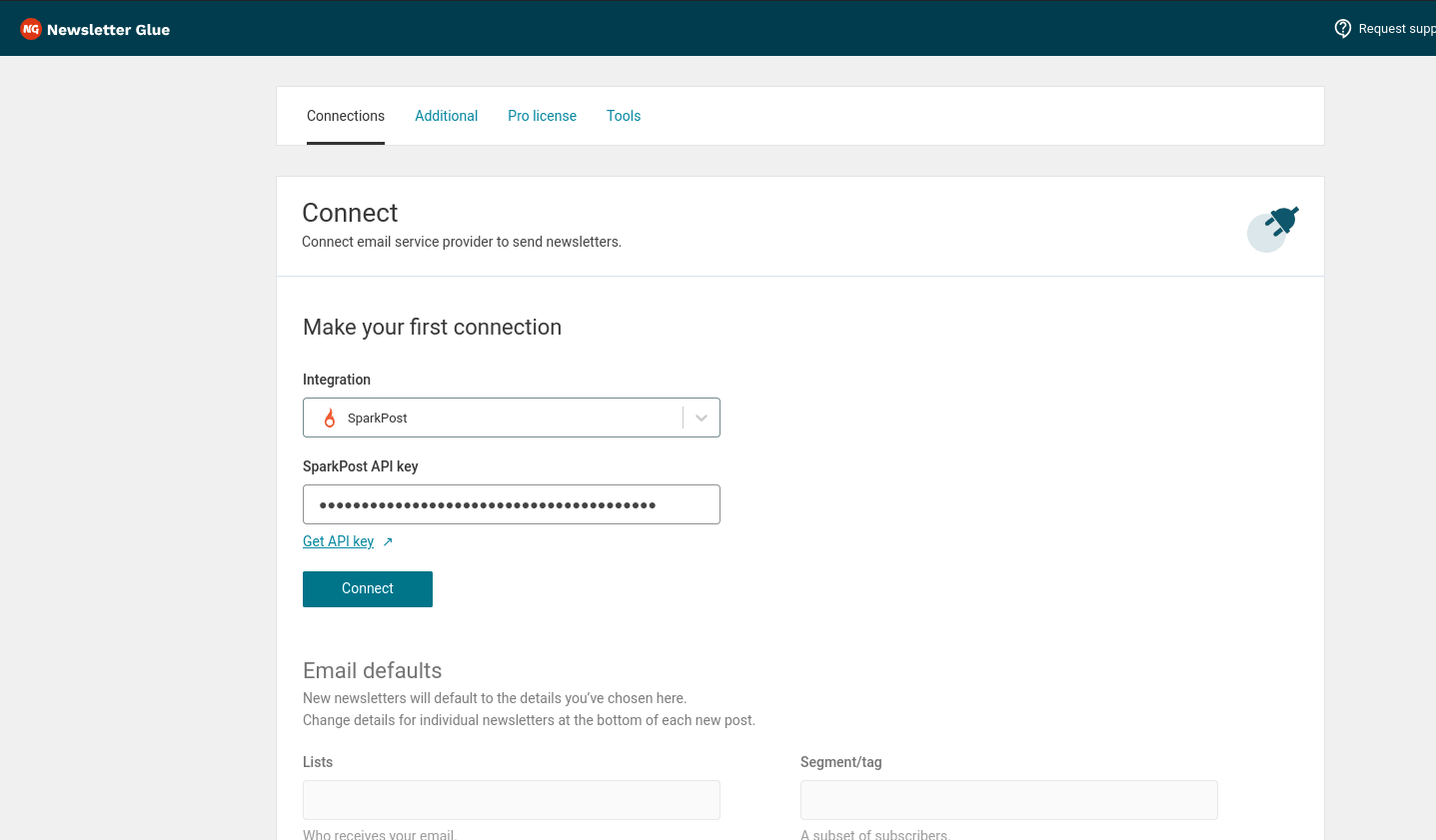The width and height of the screenshot is (1436, 840).
Task: Follow the Get API key link
Action: (x=338, y=541)
